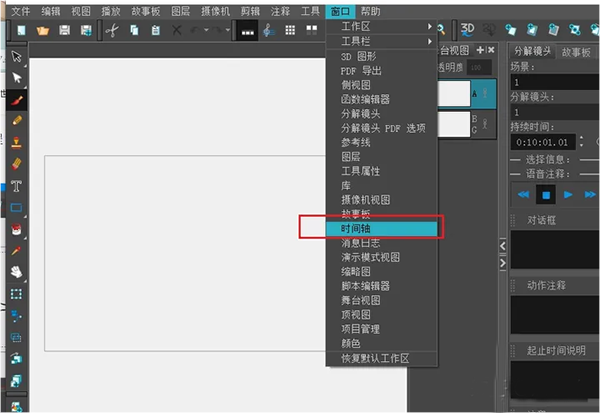600x413 pixels.
Task: Click the opacity value field
Action: (x=479, y=68)
